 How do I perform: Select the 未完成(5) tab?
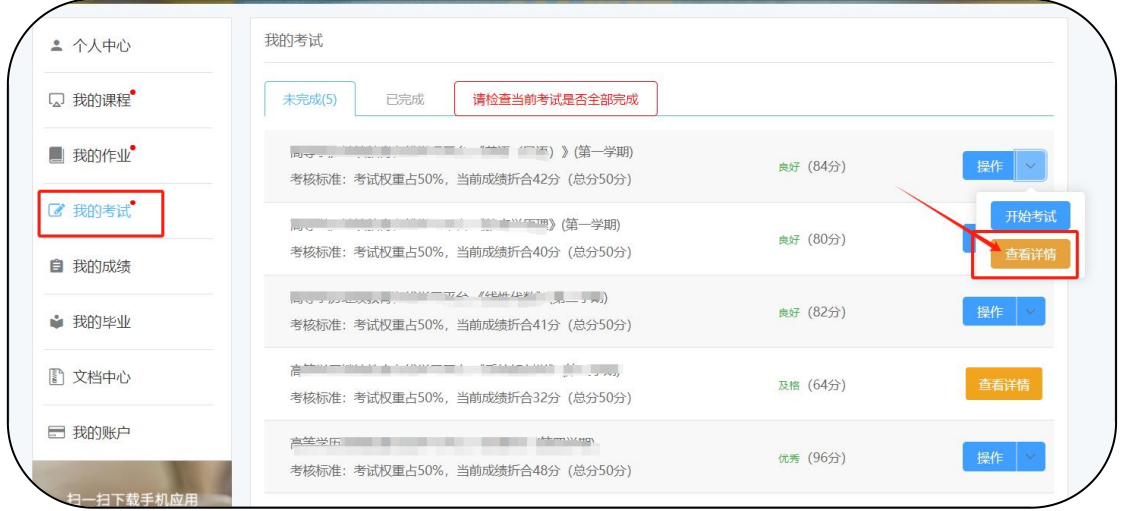pos(309,99)
